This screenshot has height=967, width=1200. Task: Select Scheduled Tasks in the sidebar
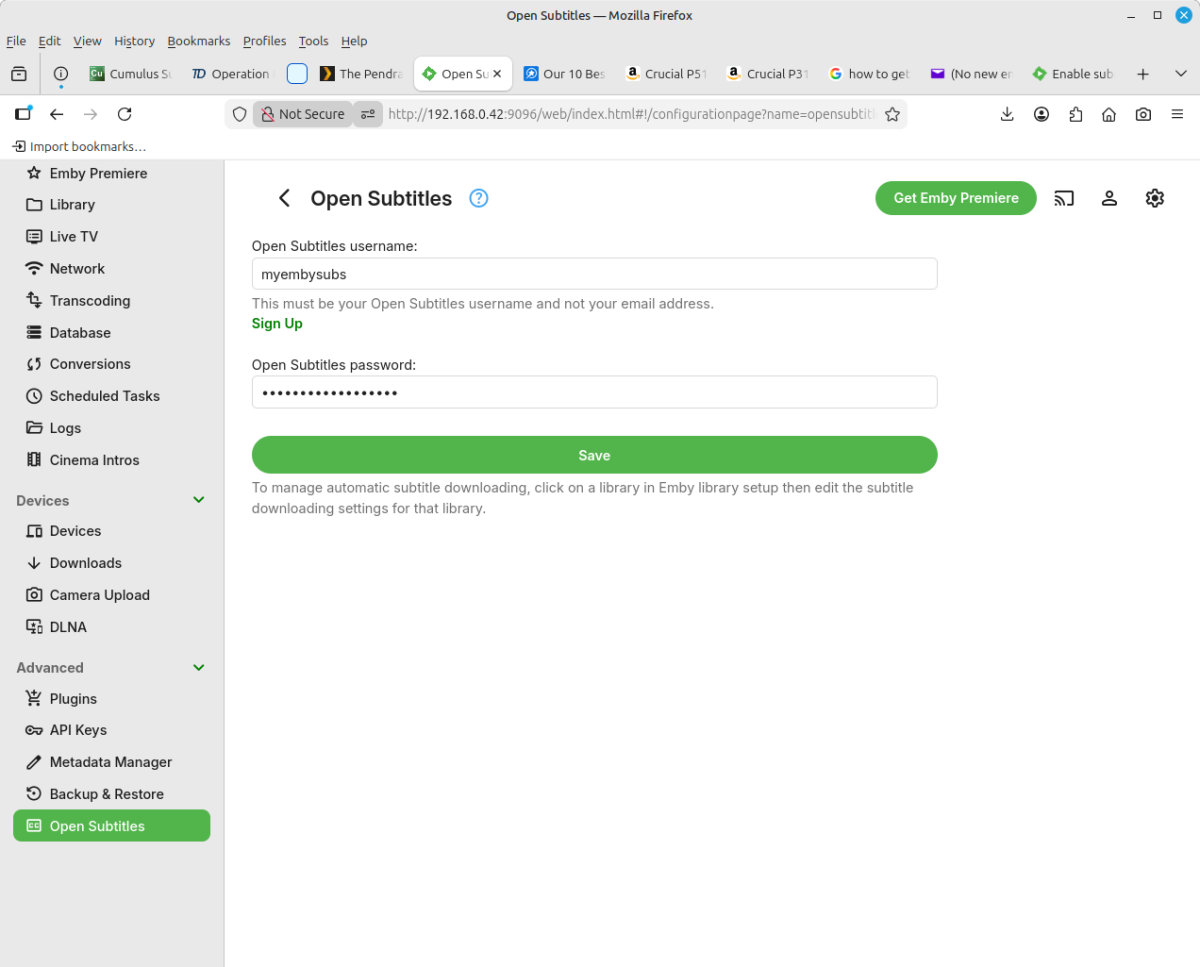point(104,395)
